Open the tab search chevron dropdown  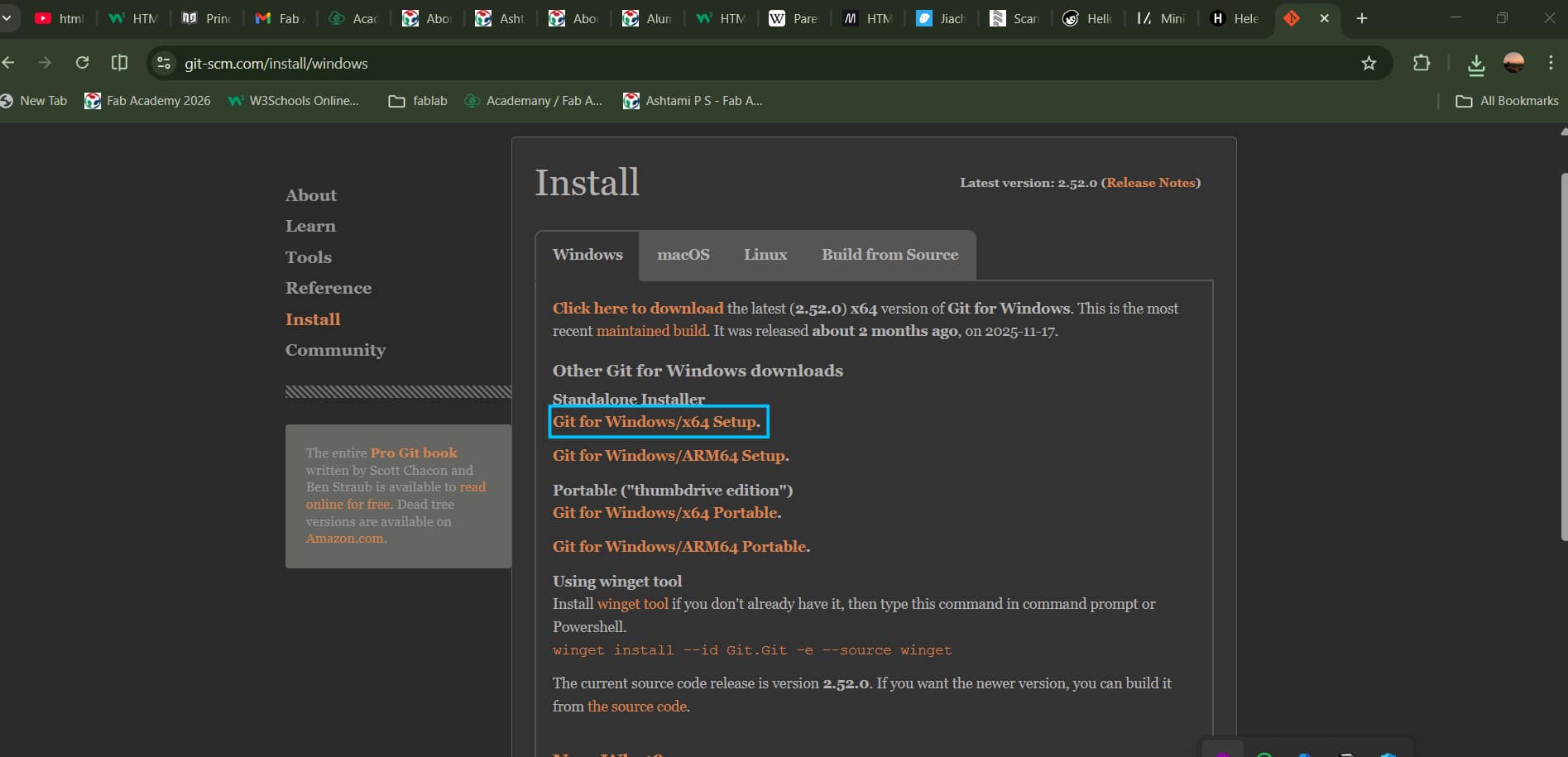point(7,18)
